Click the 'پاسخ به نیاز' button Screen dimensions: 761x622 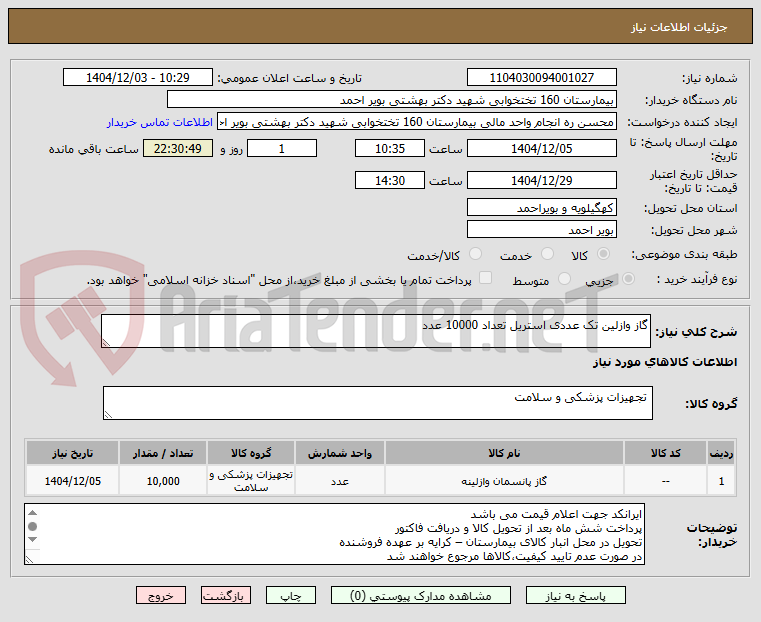pyautogui.click(x=575, y=595)
